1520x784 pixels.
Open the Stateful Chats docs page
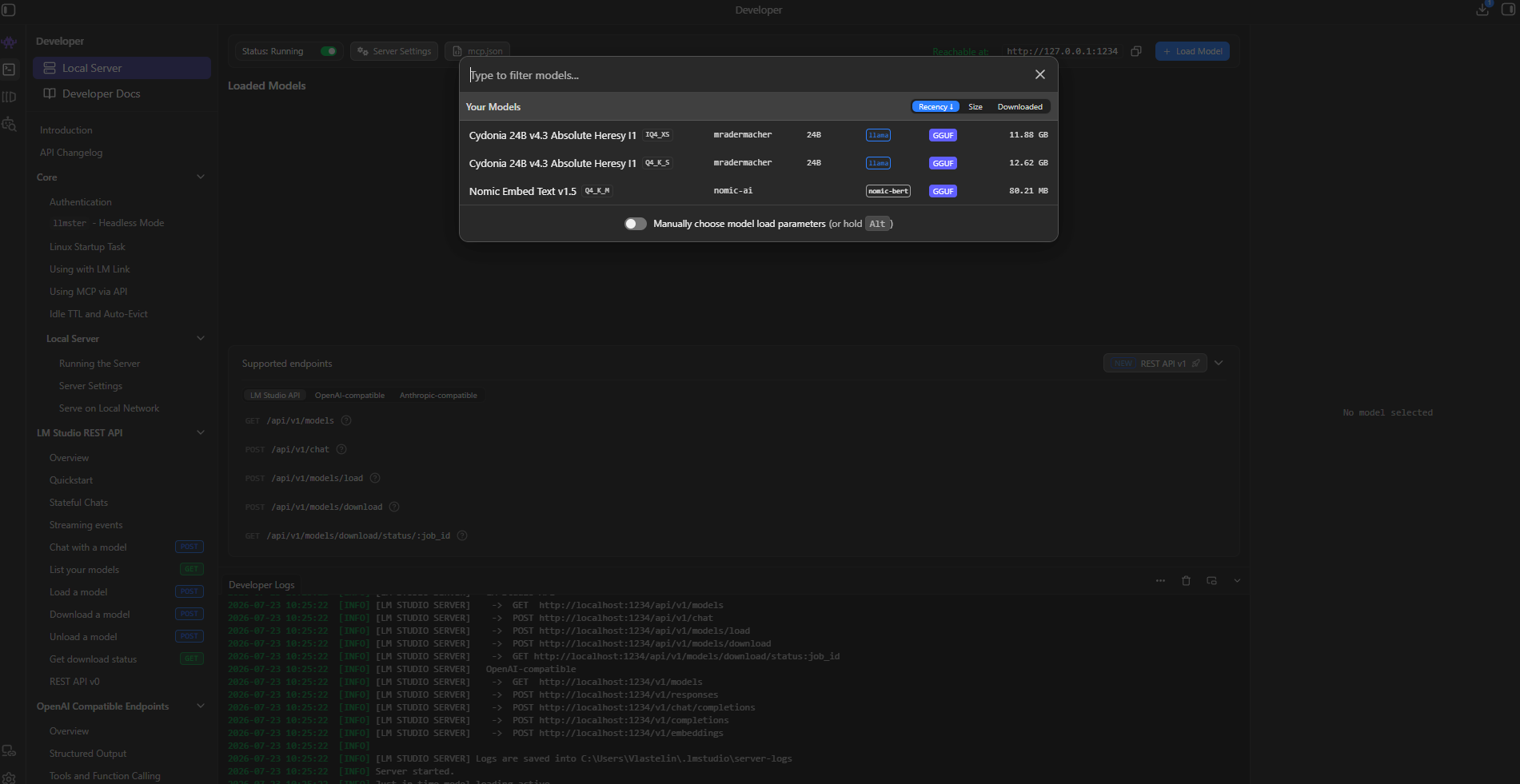coord(78,503)
